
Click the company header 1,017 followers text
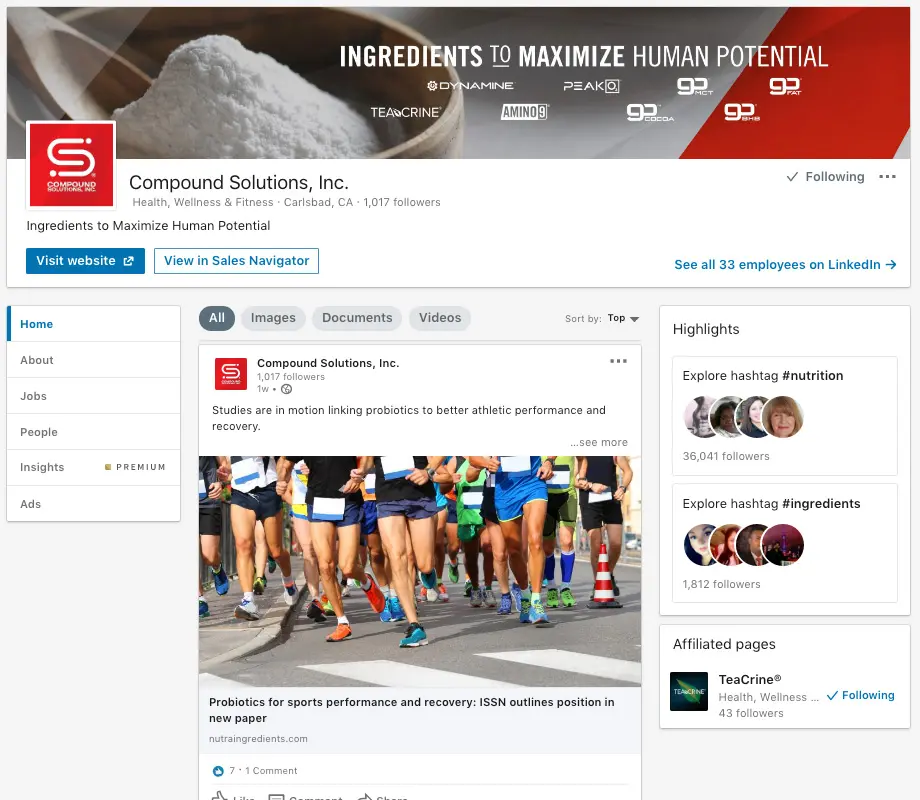[x=401, y=202]
